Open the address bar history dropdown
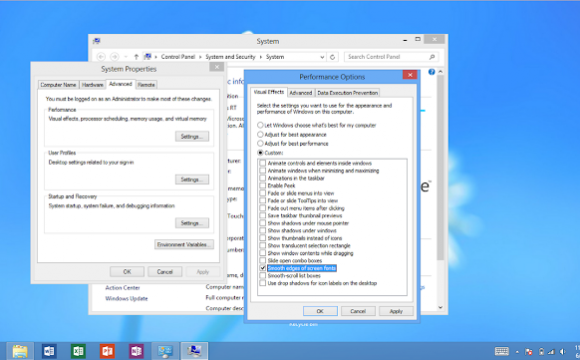The width and height of the screenshot is (580, 360). pos(322,57)
